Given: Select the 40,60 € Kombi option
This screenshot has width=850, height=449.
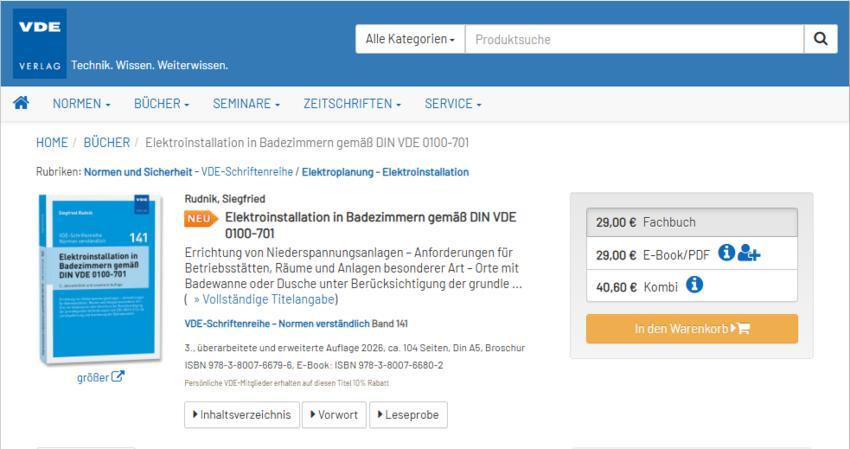Looking at the screenshot, I should 692,286.
